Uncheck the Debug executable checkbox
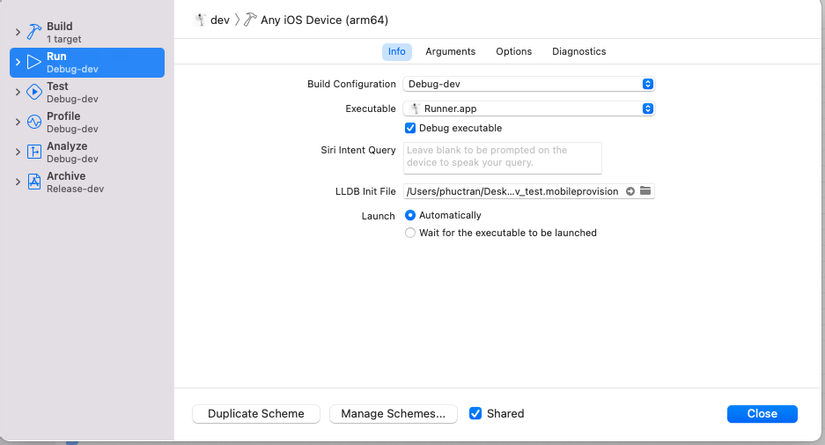The image size is (825, 445). pos(410,128)
